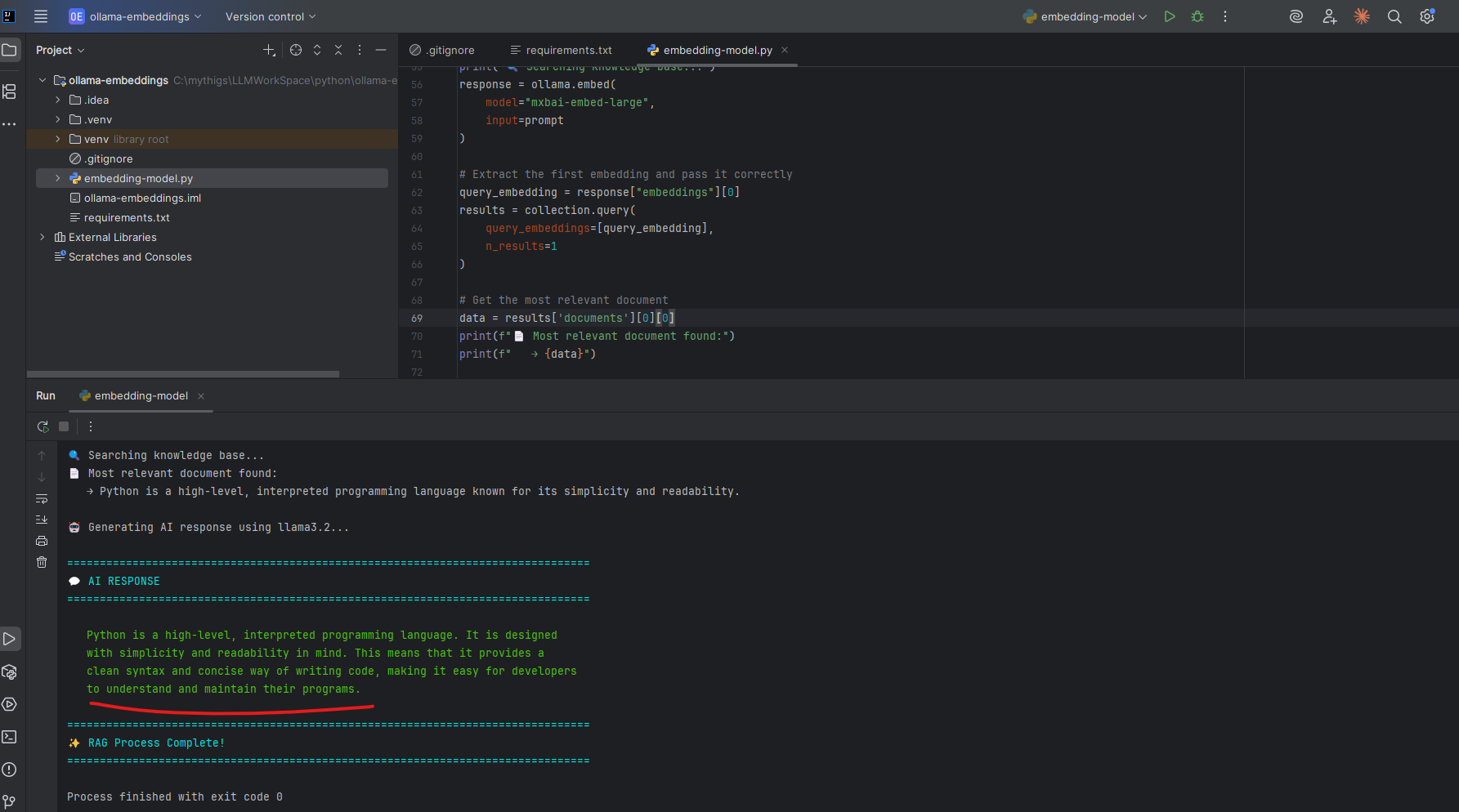Screen dimensions: 1459x812
Task: Switch to requirements.txt editor tab
Action: [561, 50]
